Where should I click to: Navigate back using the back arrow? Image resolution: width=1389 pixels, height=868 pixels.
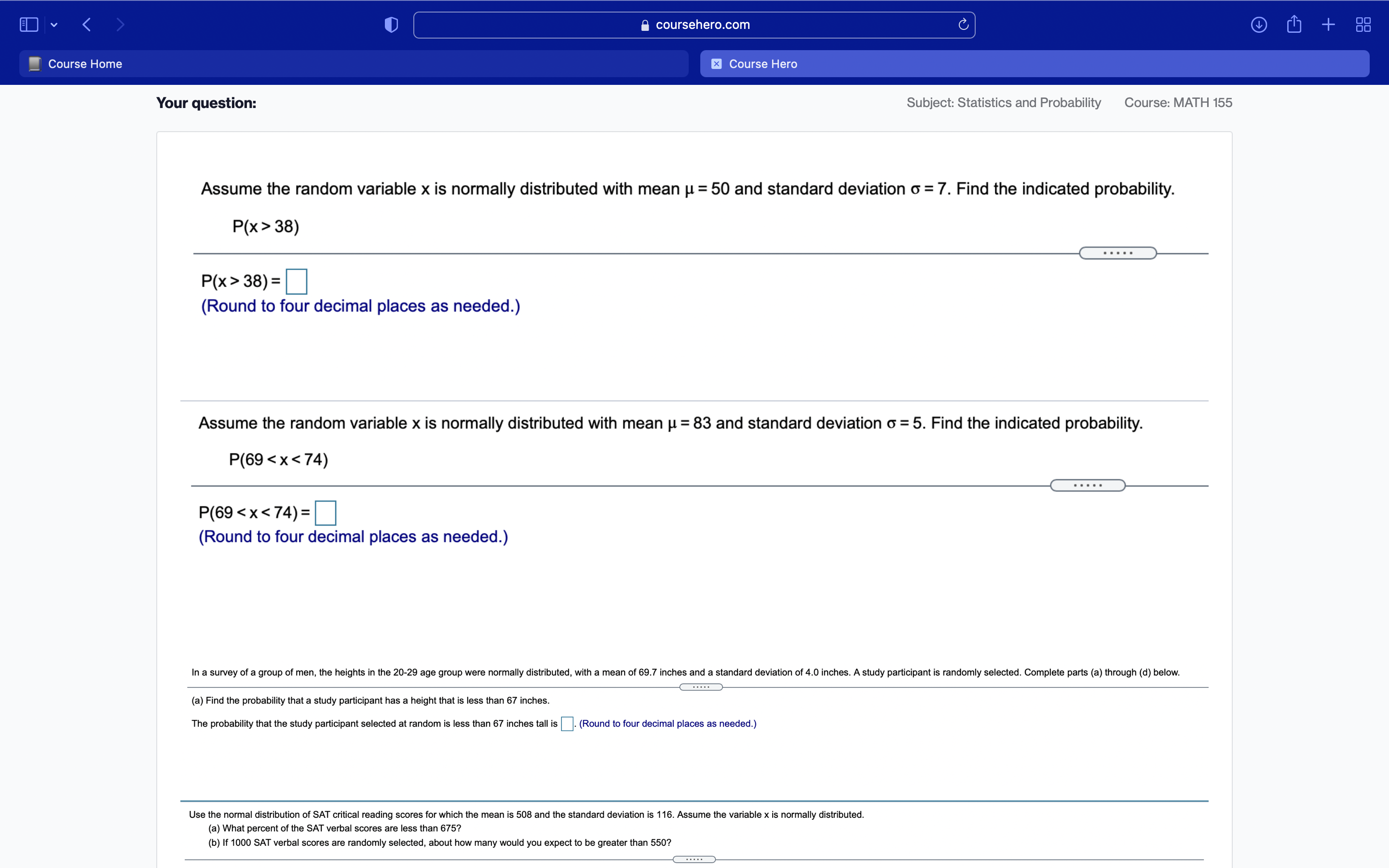[86, 24]
